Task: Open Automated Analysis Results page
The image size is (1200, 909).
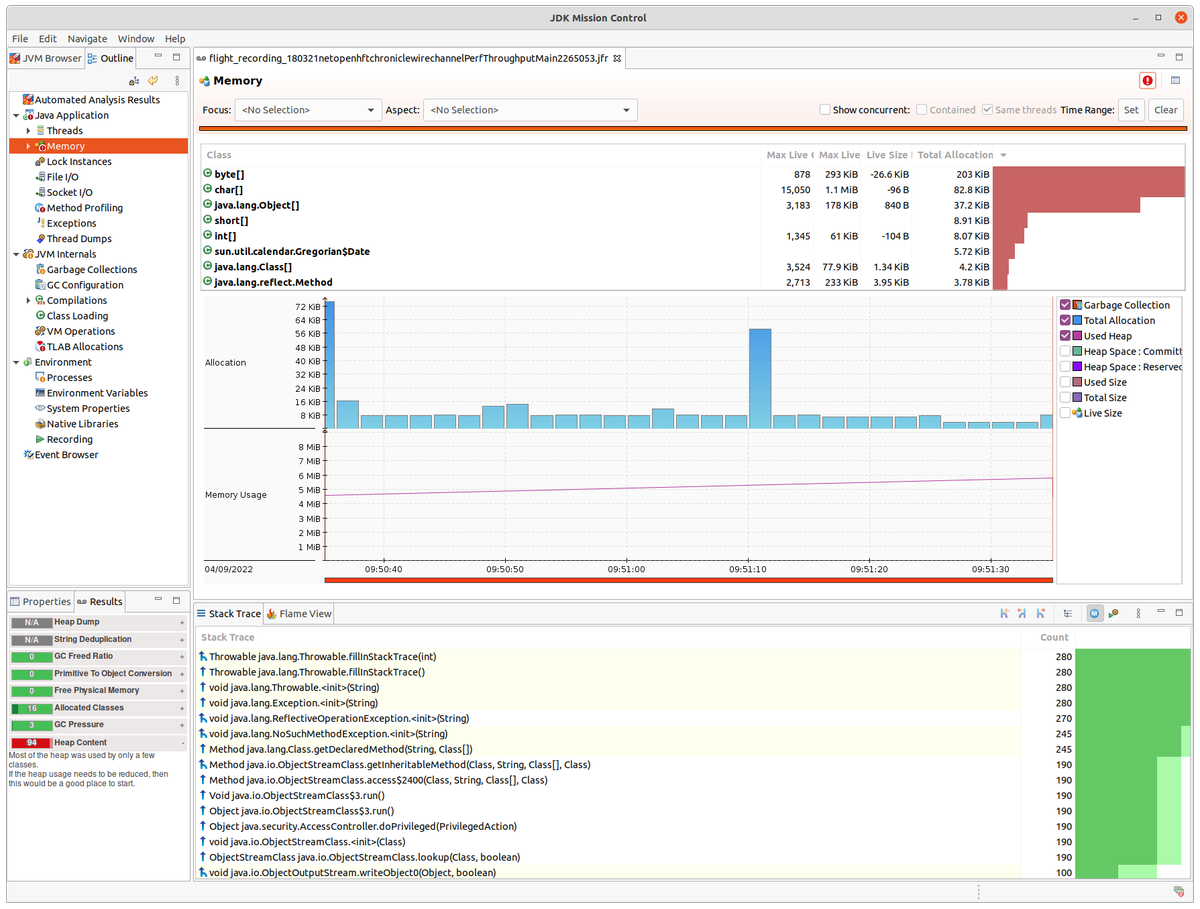Action: click(x=97, y=100)
